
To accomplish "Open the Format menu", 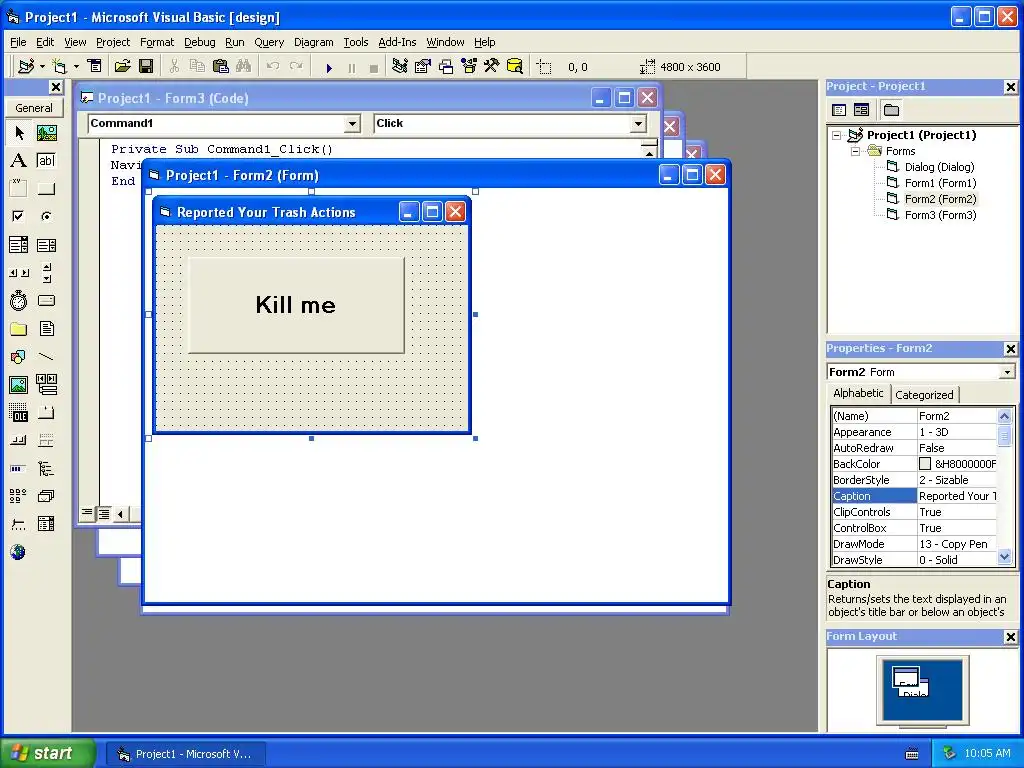I will 157,42.
